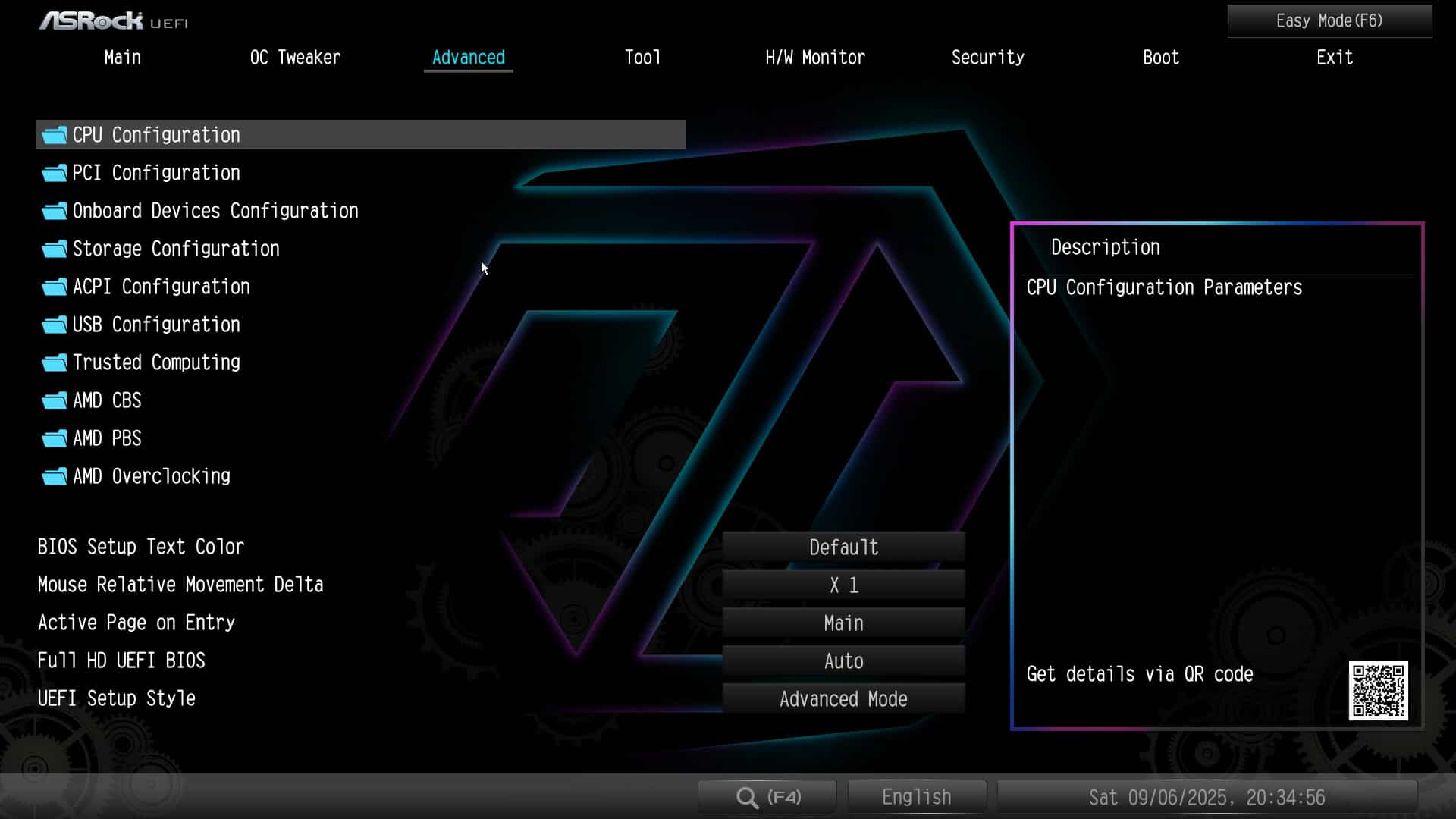Click the date and time display

click(1207, 798)
